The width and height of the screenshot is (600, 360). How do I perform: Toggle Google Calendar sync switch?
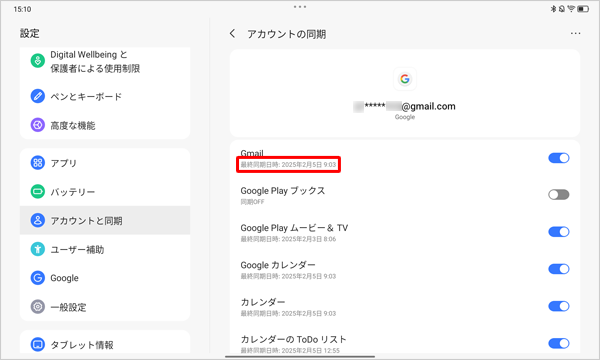(559, 269)
